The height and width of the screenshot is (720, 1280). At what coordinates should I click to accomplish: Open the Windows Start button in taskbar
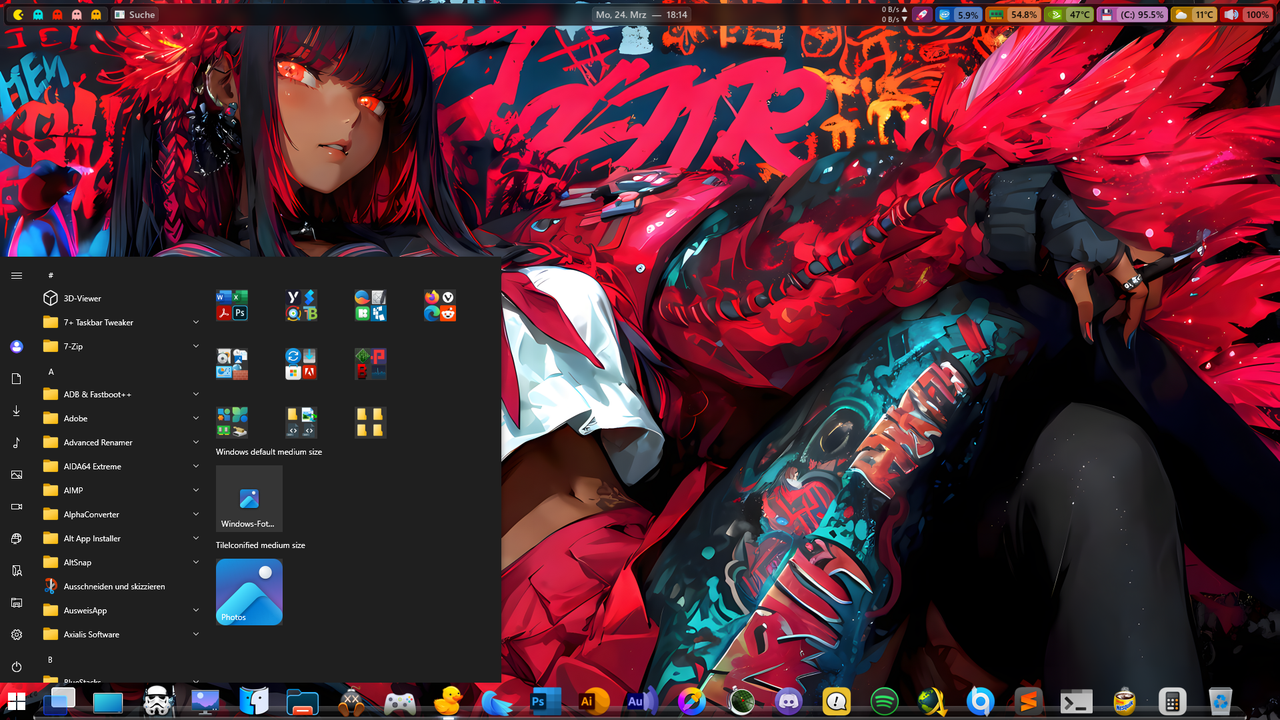tap(16, 700)
